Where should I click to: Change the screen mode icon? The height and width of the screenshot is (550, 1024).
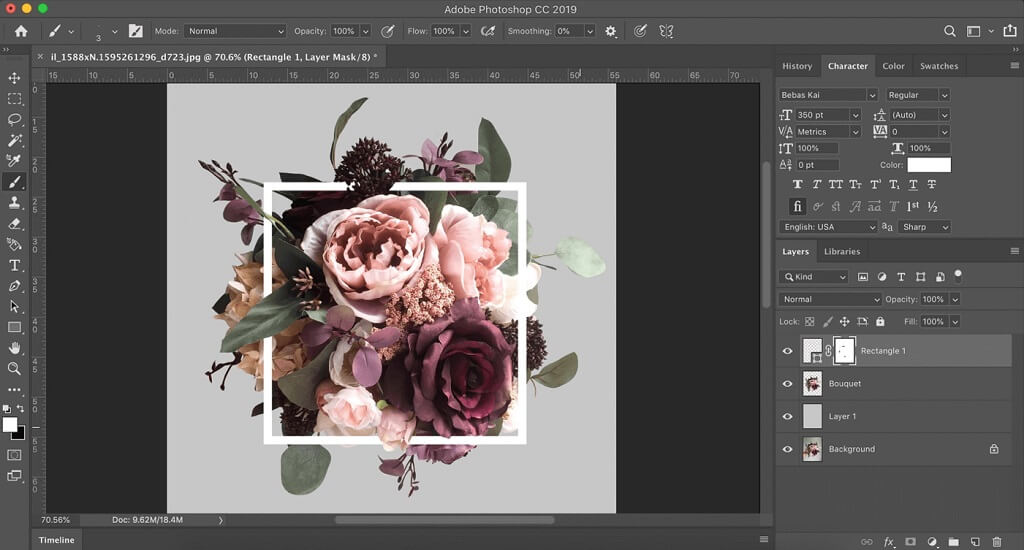[x=14, y=476]
